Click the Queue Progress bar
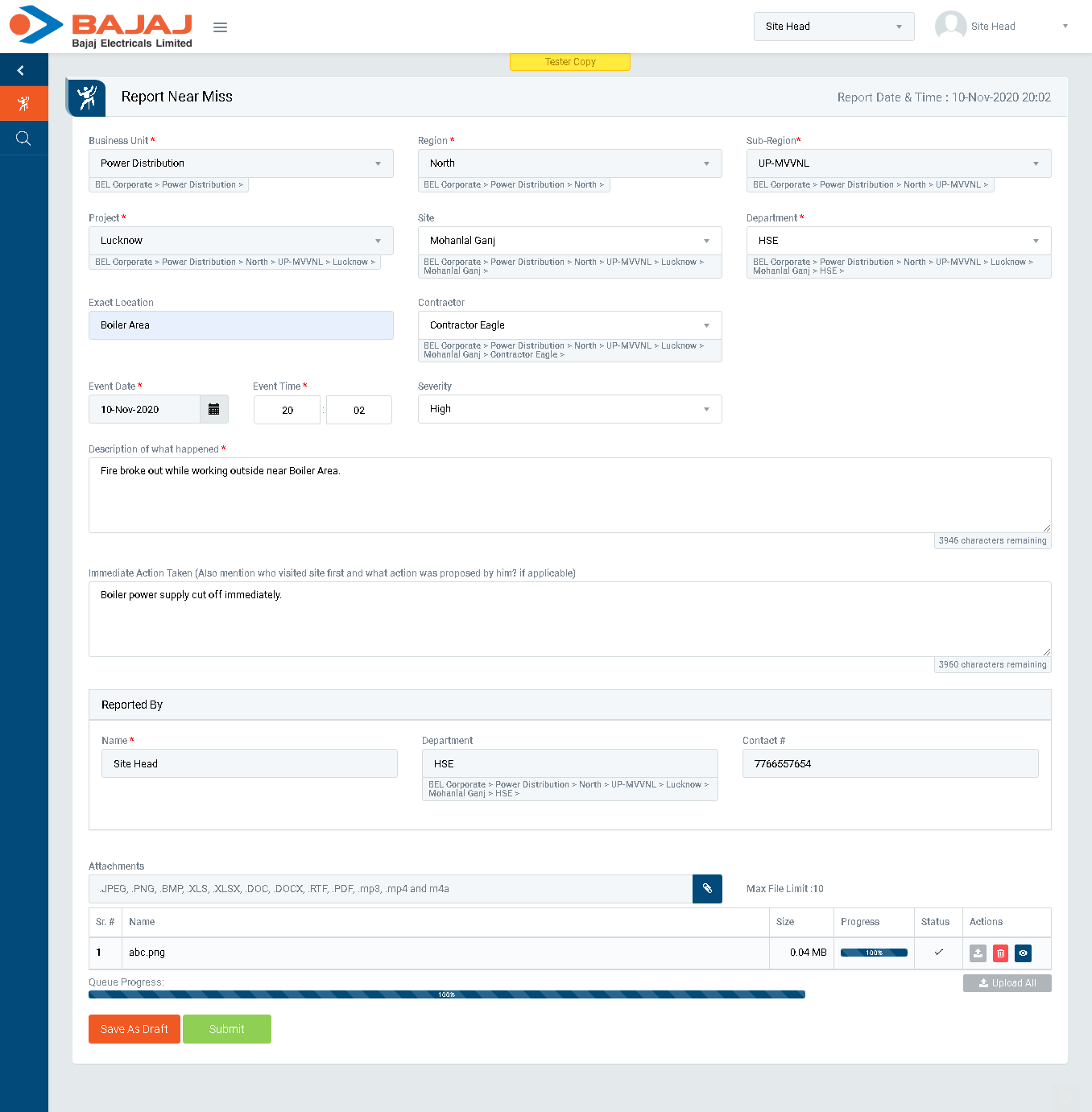The height and width of the screenshot is (1112, 1092). [x=447, y=994]
